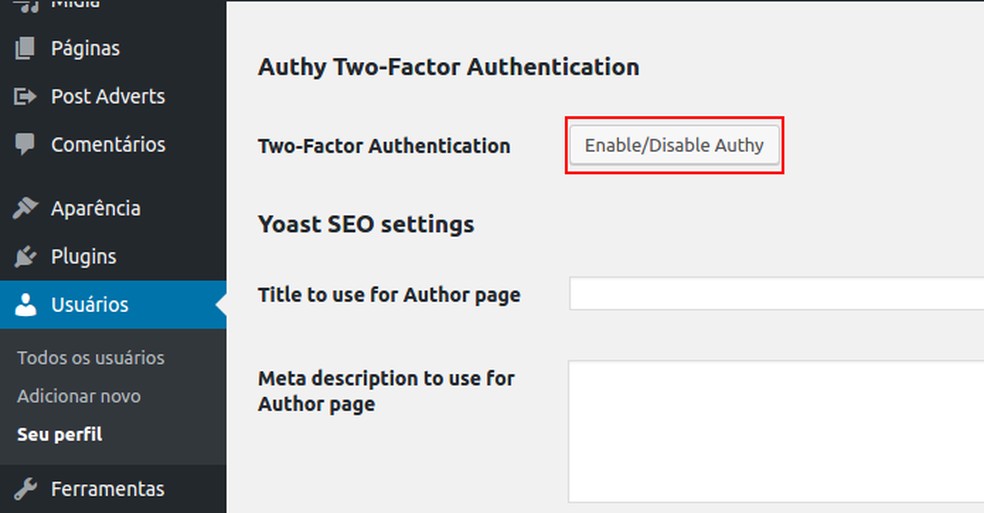Open the Todos os usuários submenu link

point(91,358)
